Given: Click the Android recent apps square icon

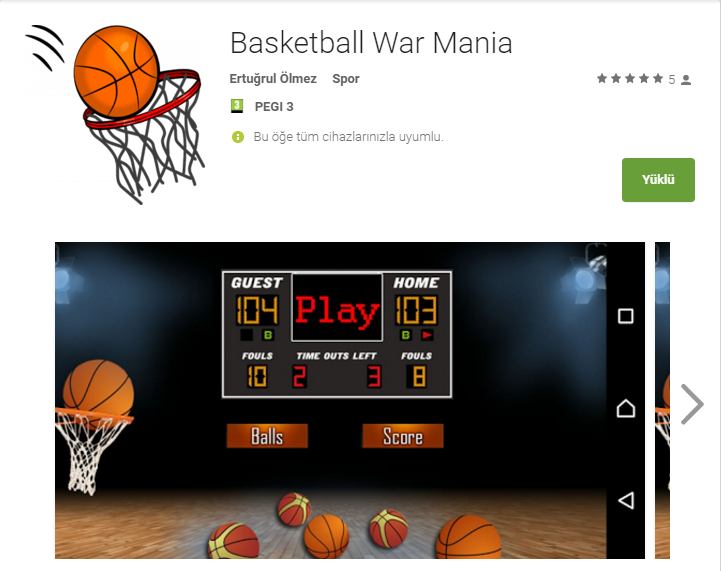Looking at the screenshot, I should point(625,316).
